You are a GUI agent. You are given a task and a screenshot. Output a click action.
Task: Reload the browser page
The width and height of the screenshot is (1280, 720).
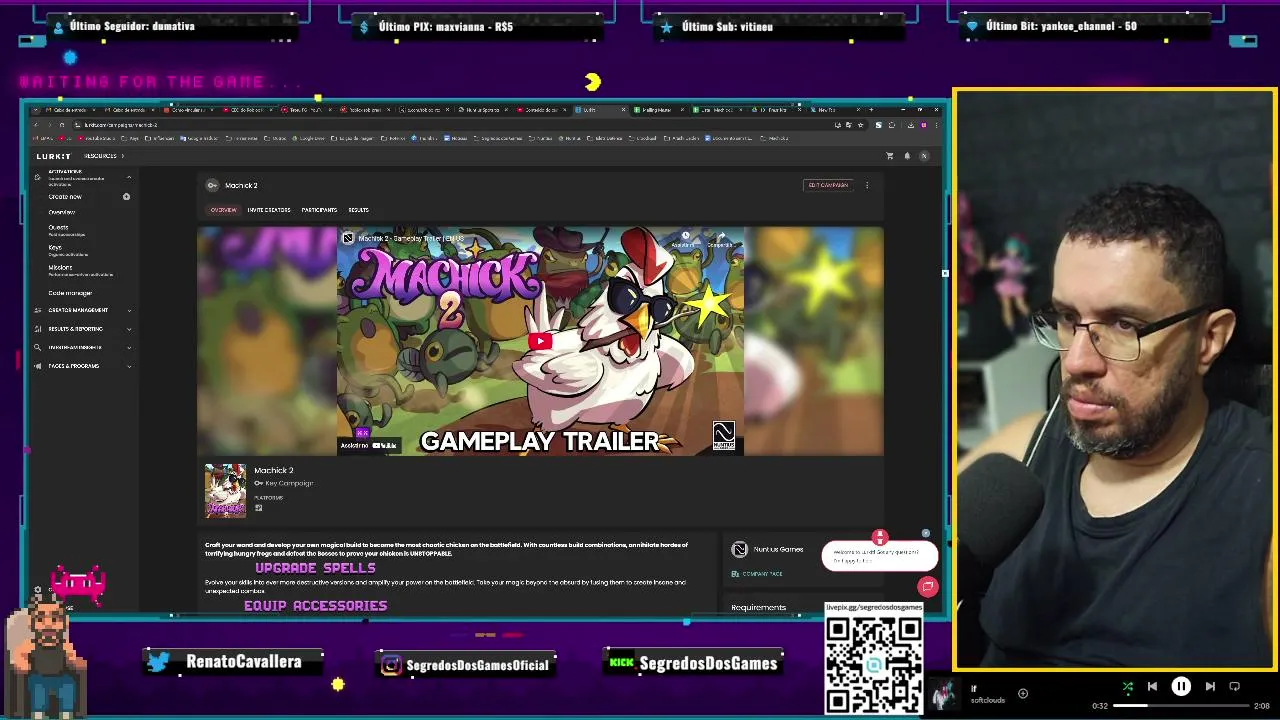[x=62, y=125]
